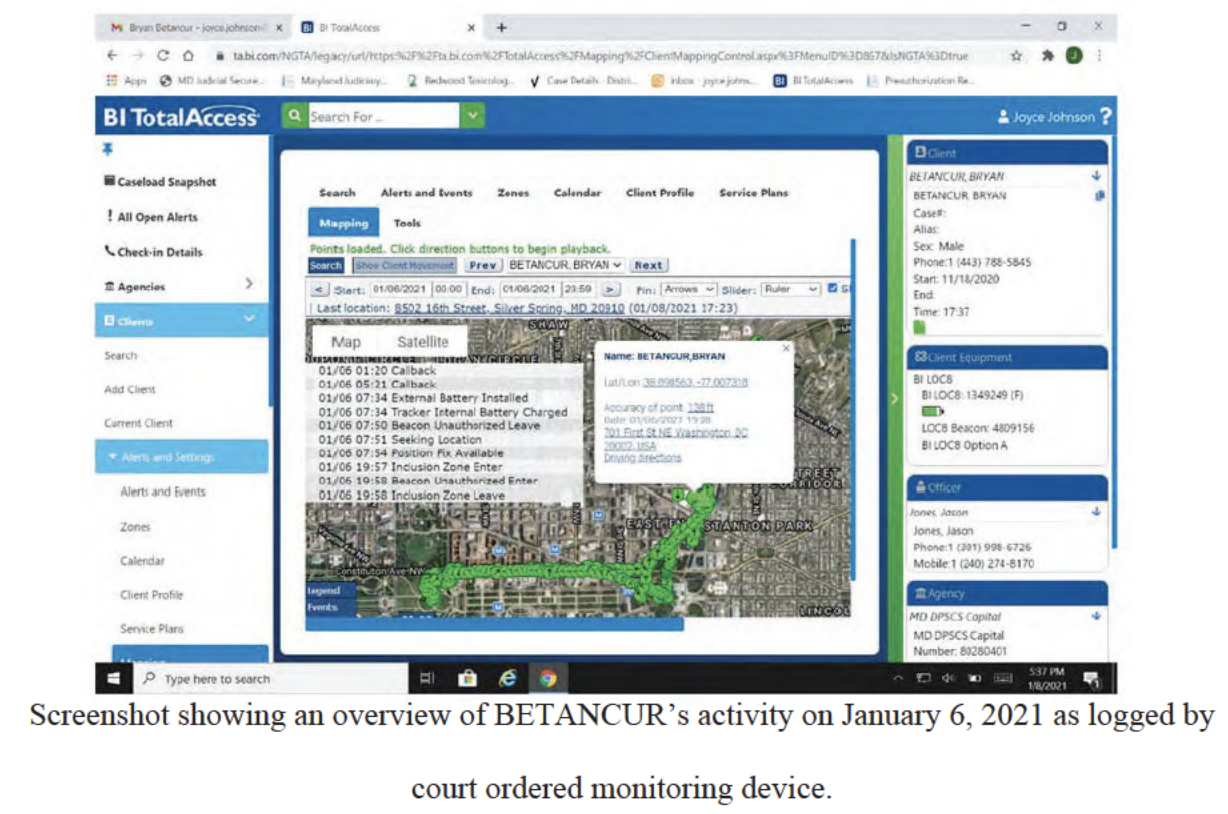Open the green dropdown next to Search For
The height and width of the screenshot is (814, 1228).
click(472, 116)
